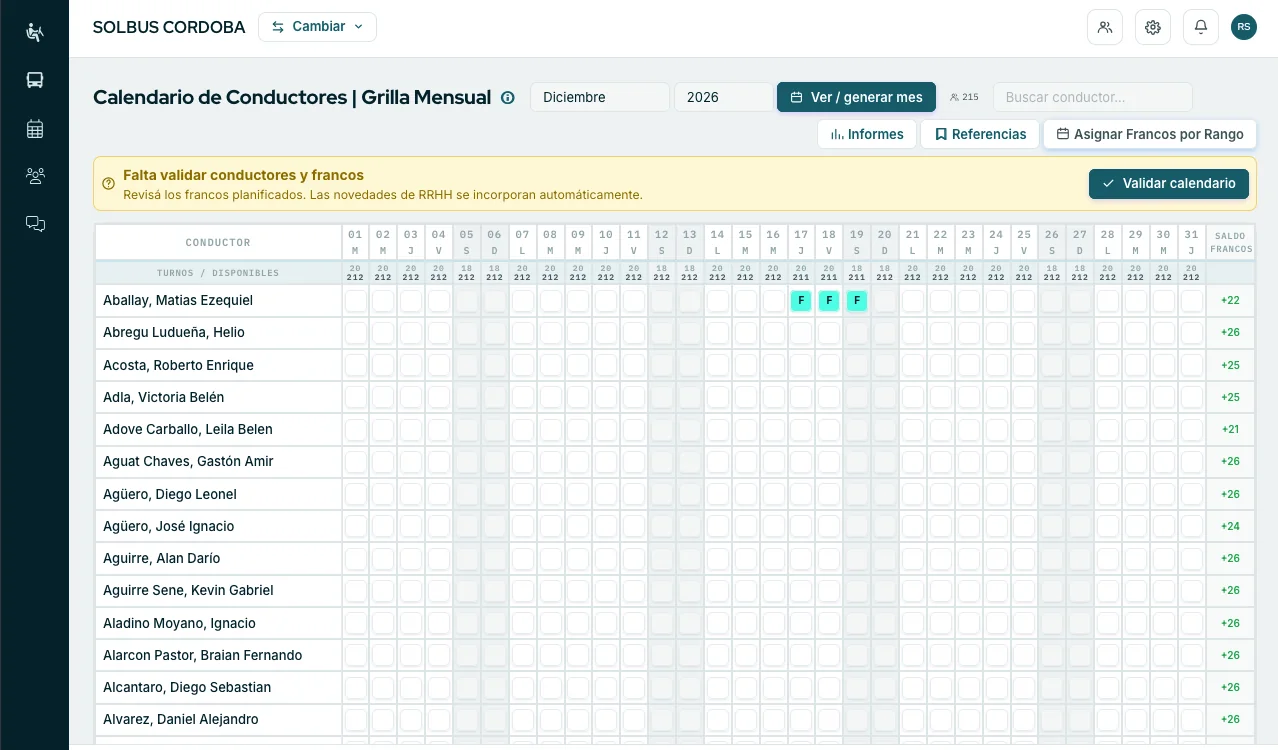Open the Diciembre month selector

(600, 97)
